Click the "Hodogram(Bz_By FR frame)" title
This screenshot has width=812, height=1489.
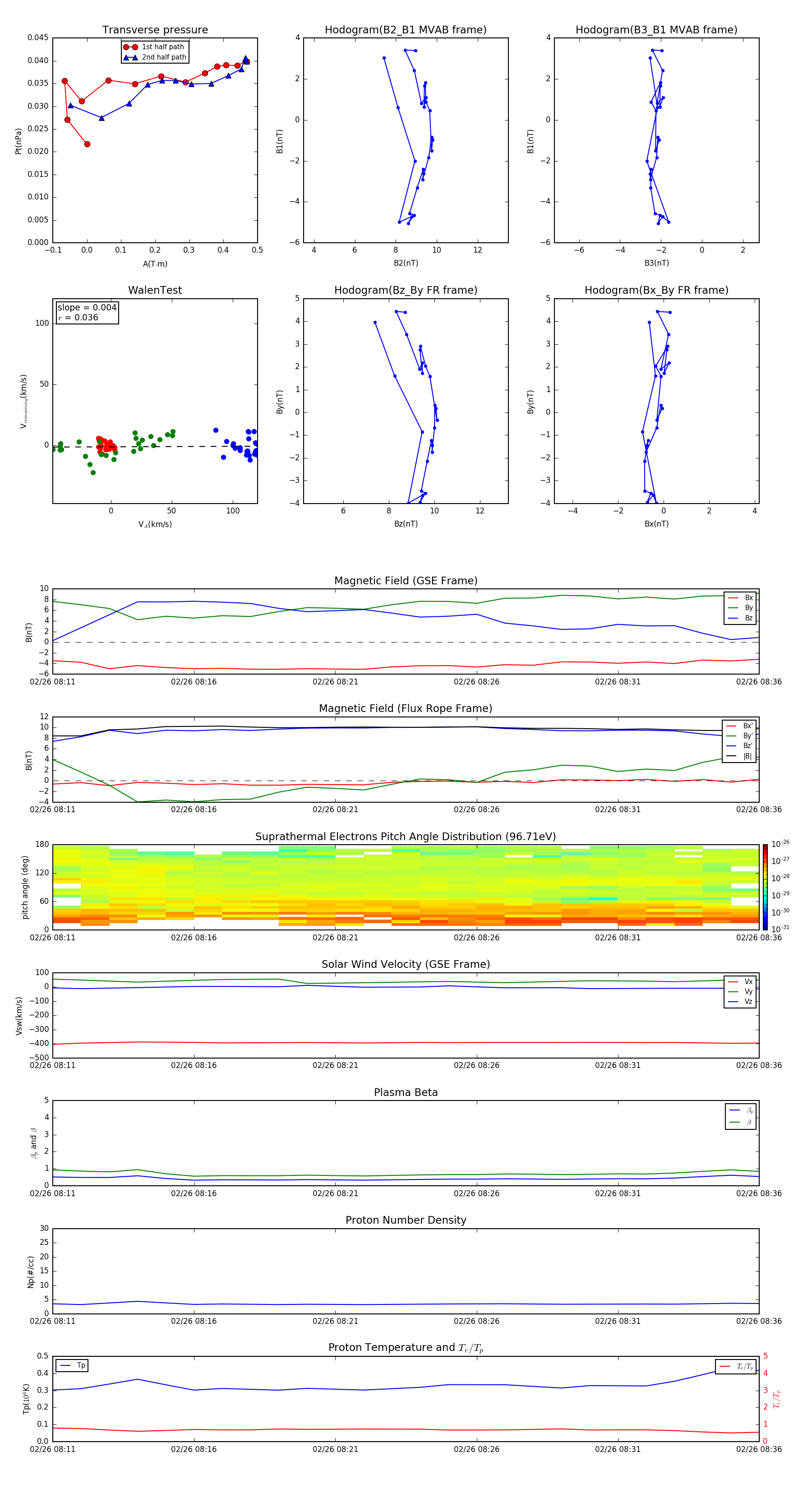pyautogui.click(x=406, y=290)
